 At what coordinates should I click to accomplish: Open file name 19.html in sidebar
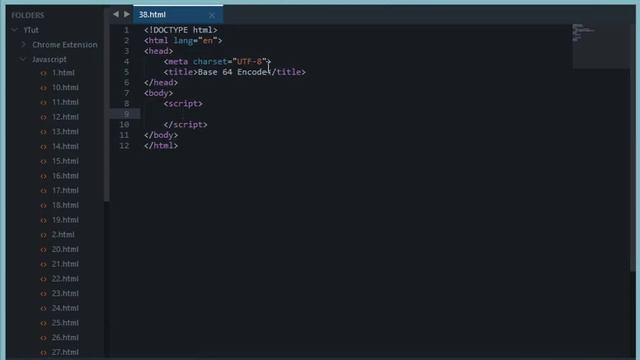pyautogui.click(x=65, y=220)
